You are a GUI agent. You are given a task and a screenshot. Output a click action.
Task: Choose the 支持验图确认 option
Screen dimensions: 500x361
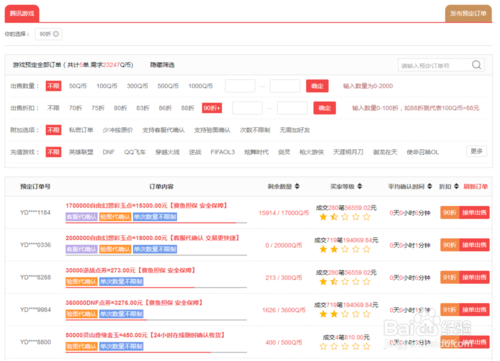pos(212,130)
